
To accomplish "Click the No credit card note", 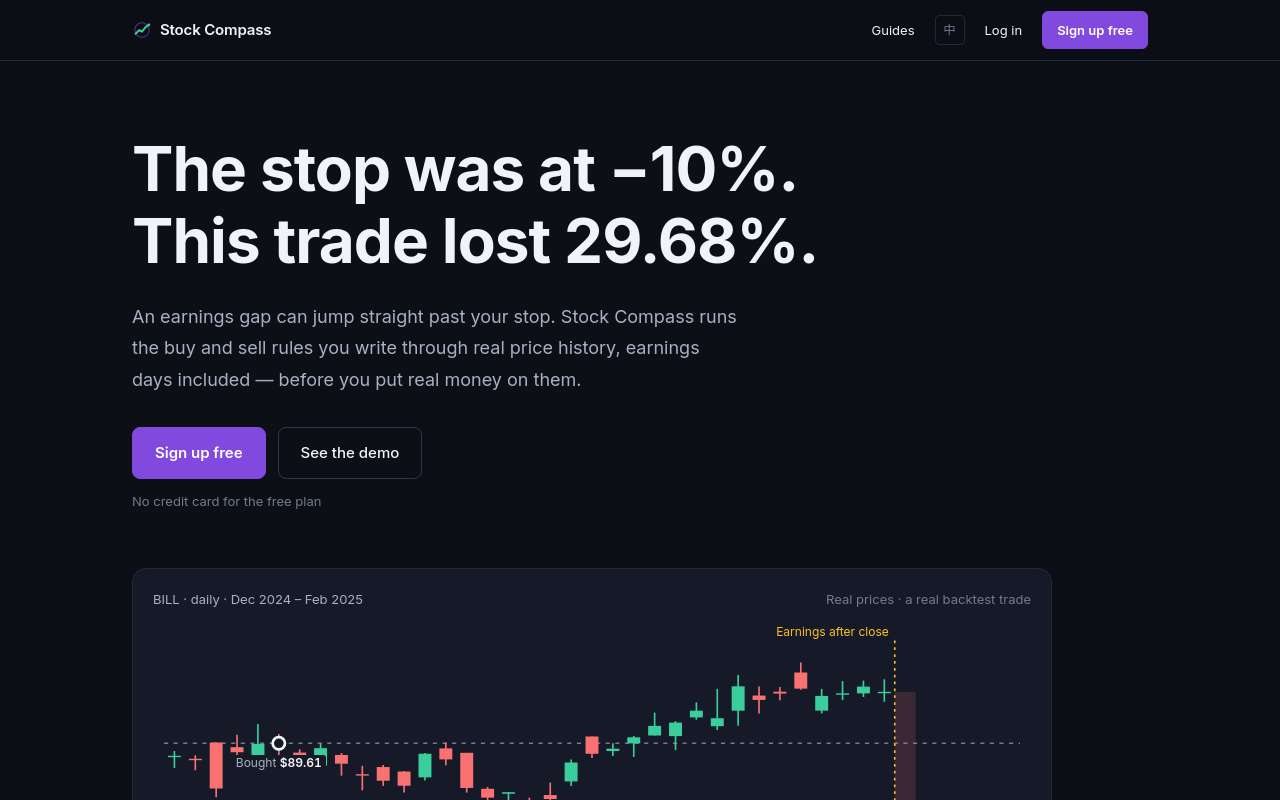I will (227, 502).
